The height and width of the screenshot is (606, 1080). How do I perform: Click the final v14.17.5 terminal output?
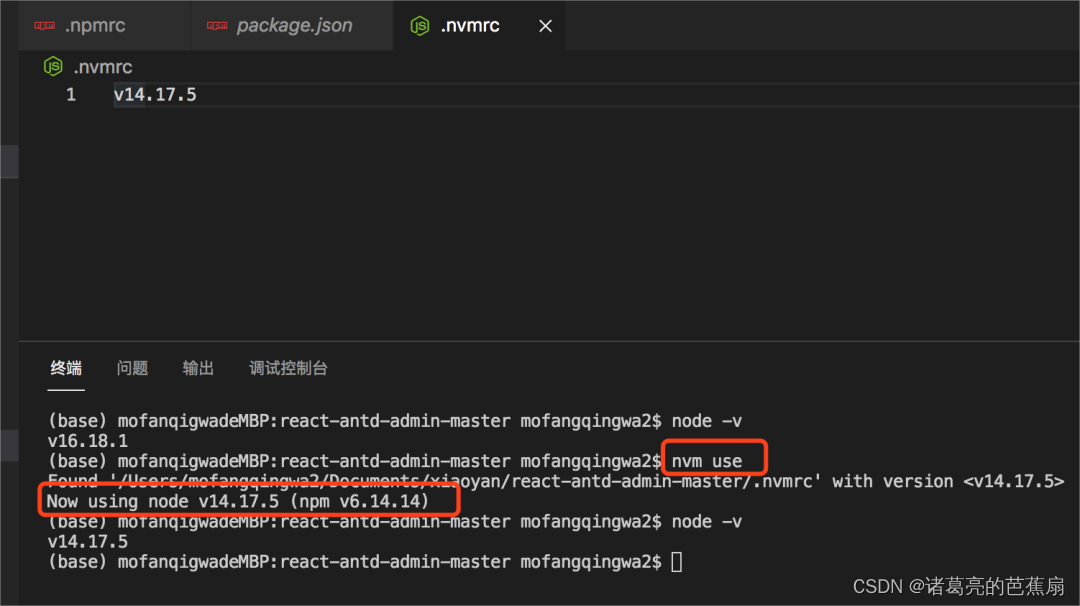coord(87,541)
